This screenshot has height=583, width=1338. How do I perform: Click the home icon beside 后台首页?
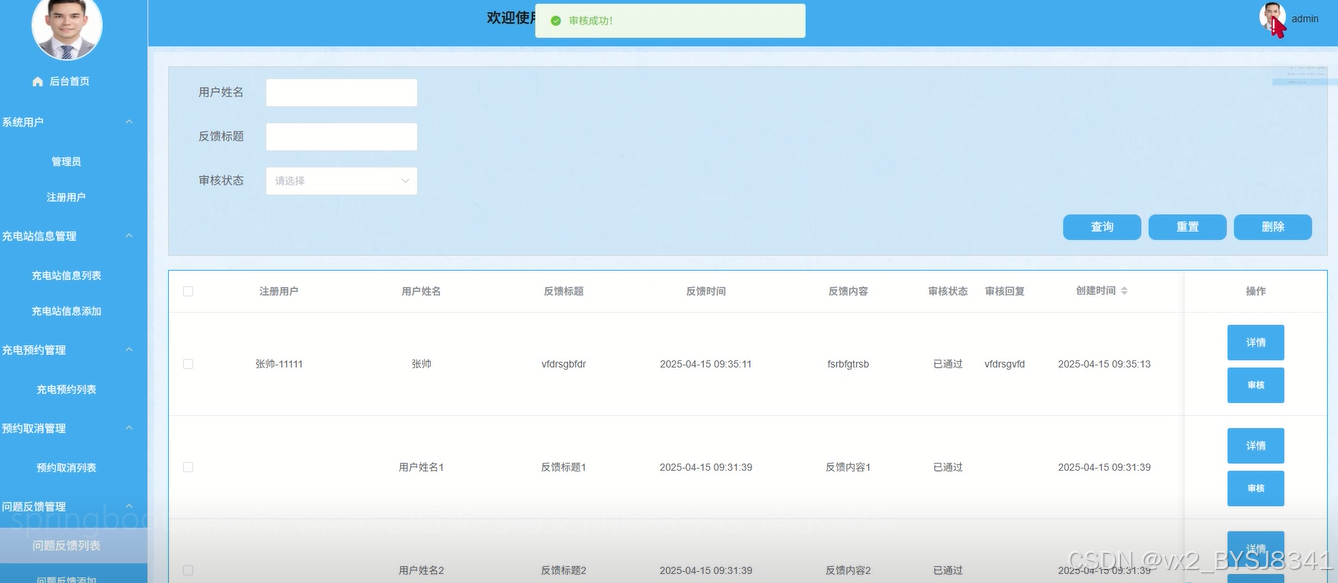[x=38, y=82]
